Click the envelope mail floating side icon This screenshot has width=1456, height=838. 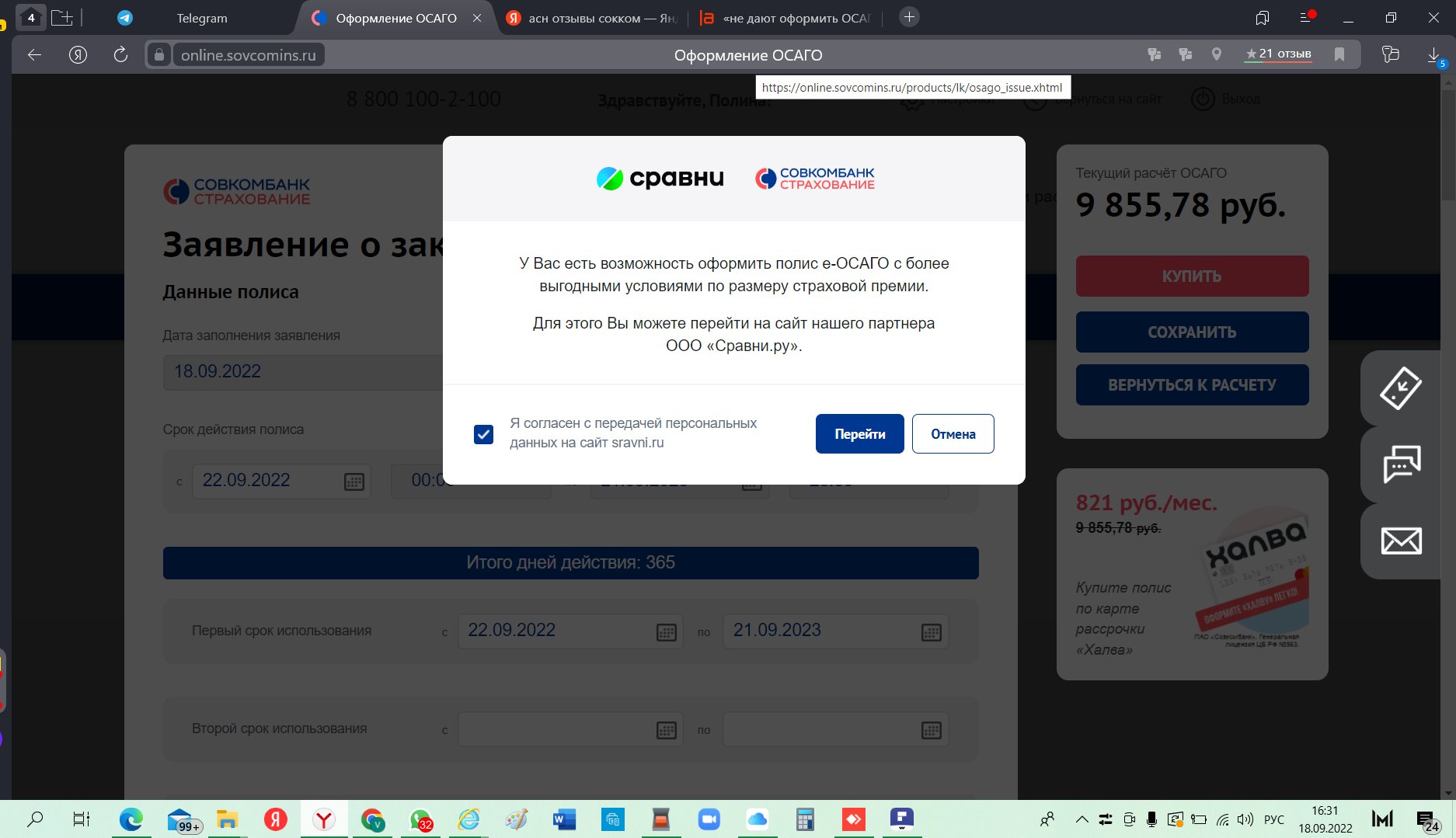tap(1402, 540)
